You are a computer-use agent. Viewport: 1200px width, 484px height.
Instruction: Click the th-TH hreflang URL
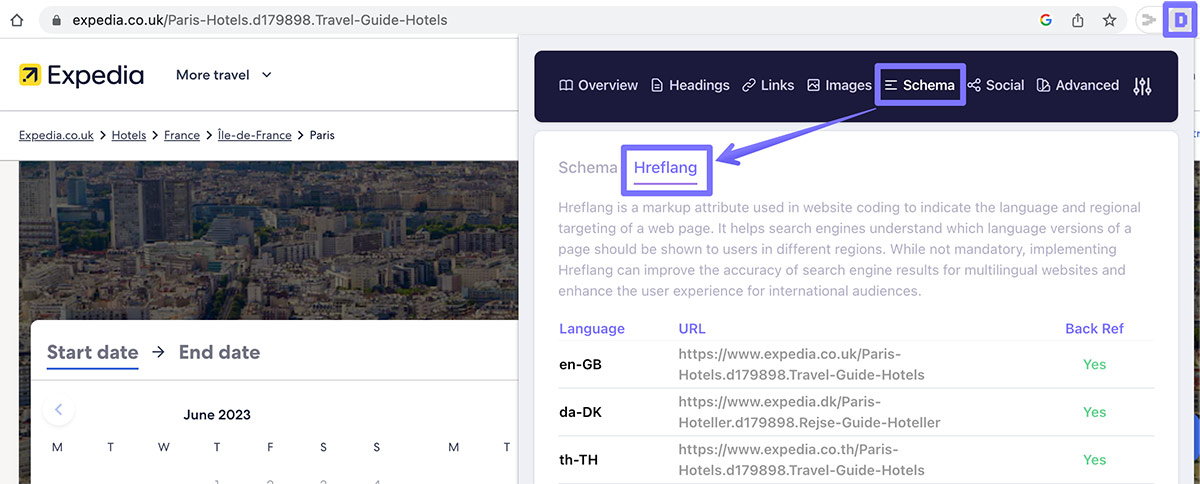(802, 460)
